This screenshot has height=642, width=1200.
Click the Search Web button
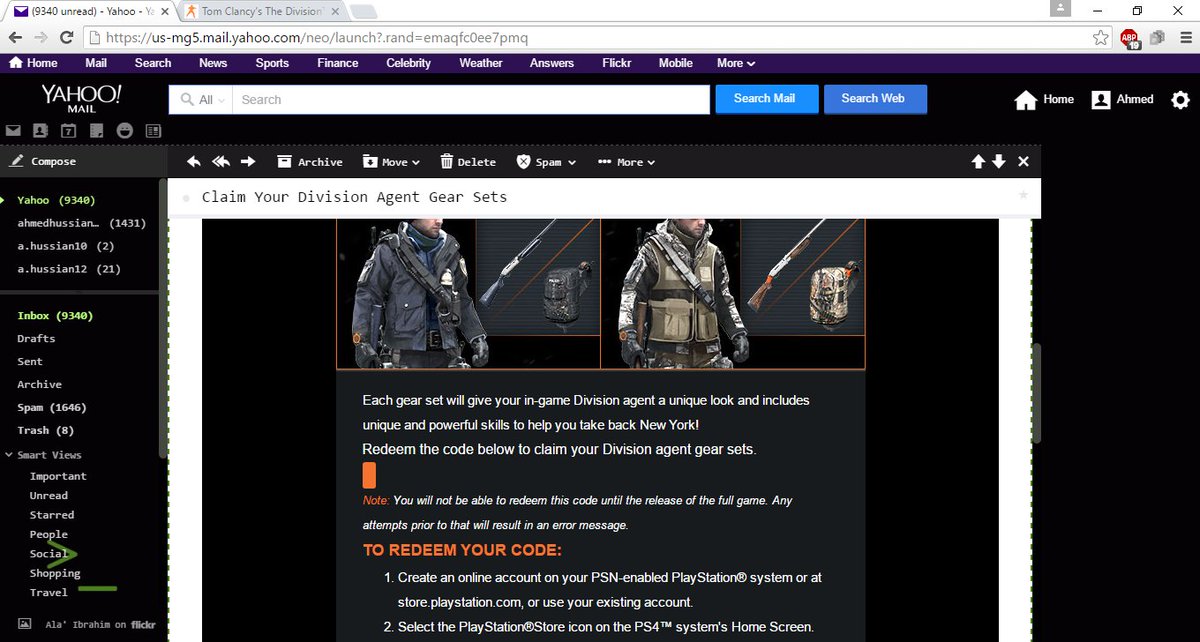tap(874, 99)
